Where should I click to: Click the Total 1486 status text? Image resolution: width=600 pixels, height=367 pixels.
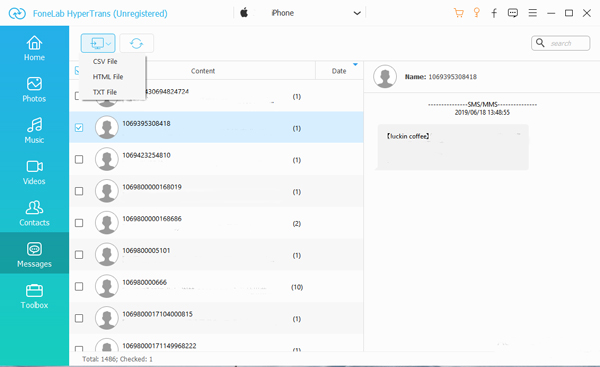[117, 359]
